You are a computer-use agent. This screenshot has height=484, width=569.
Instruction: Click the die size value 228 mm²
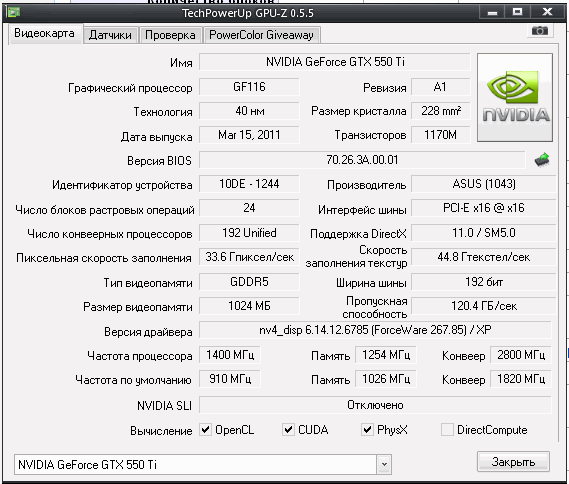(x=440, y=111)
